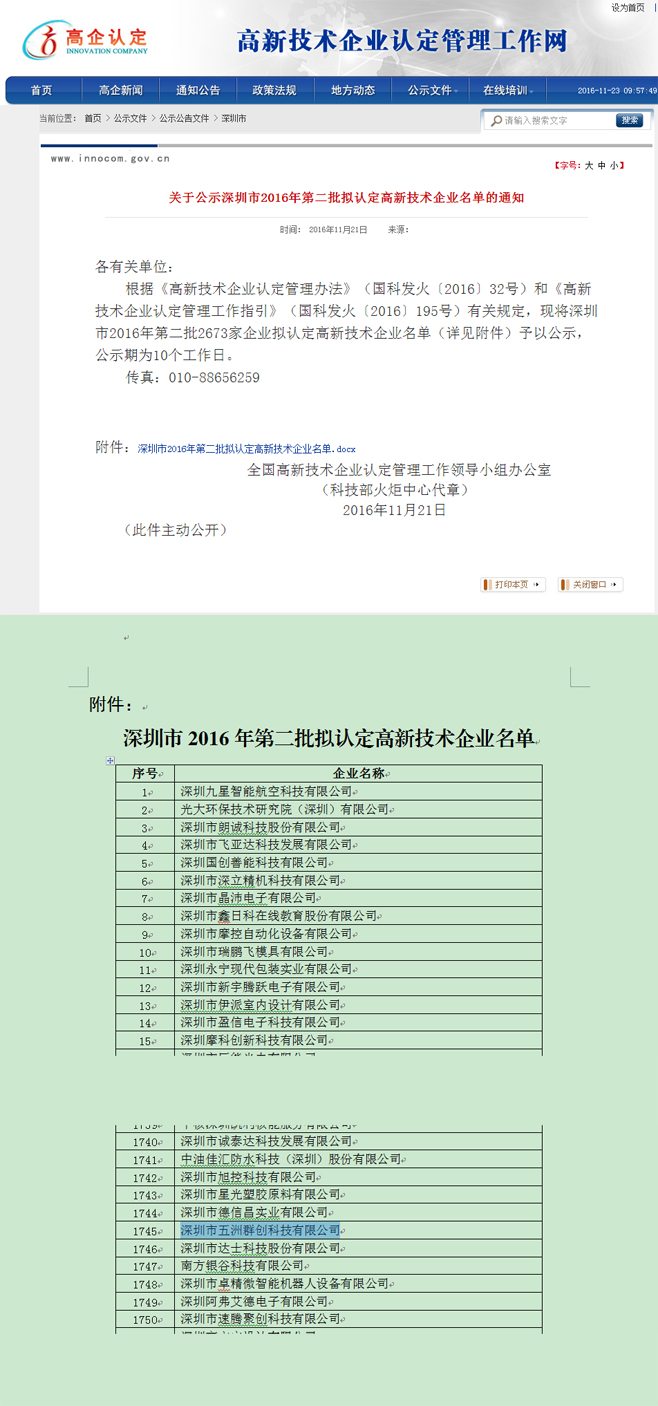Click the table move handle icon
This screenshot has height=1406, width=658.
click(x=110, y=761)
